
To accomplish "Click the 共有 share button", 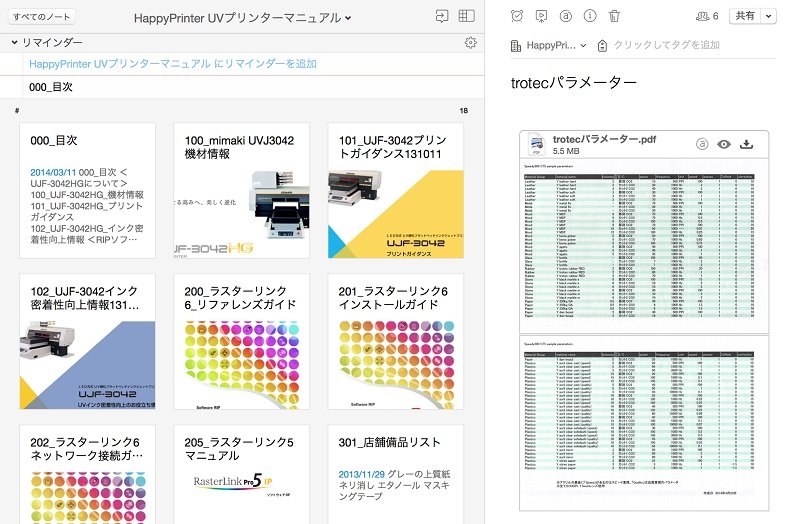I will (745, 16).
